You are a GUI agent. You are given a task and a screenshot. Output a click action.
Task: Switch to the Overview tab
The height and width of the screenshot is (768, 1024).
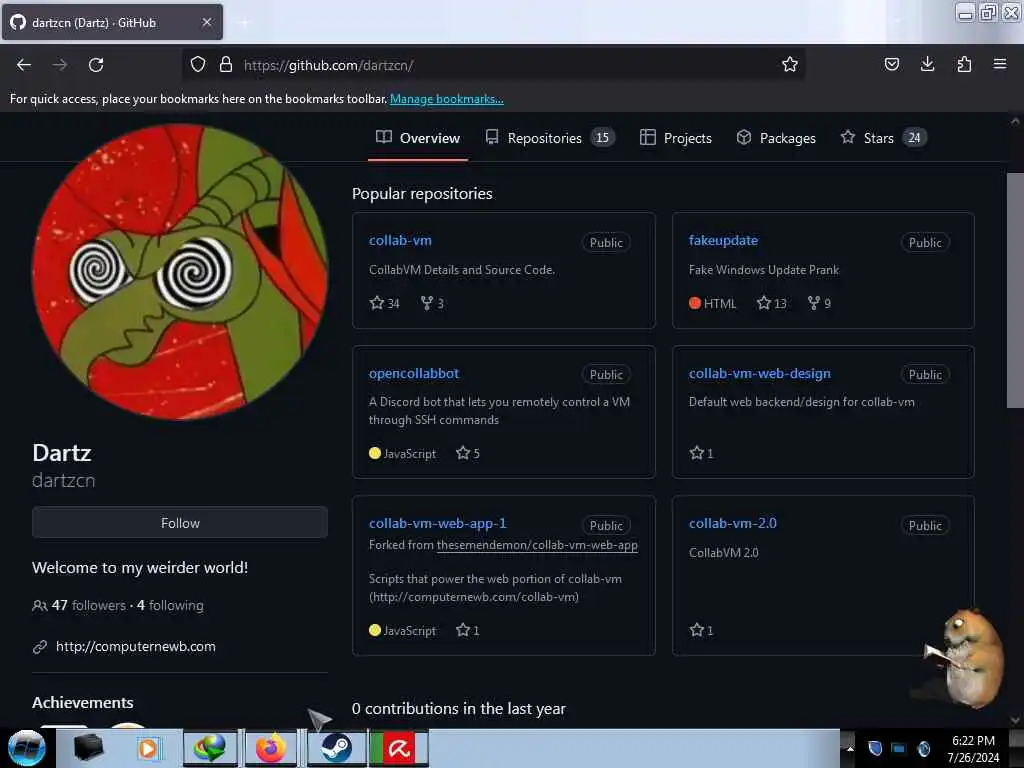[x=418, y=138]
